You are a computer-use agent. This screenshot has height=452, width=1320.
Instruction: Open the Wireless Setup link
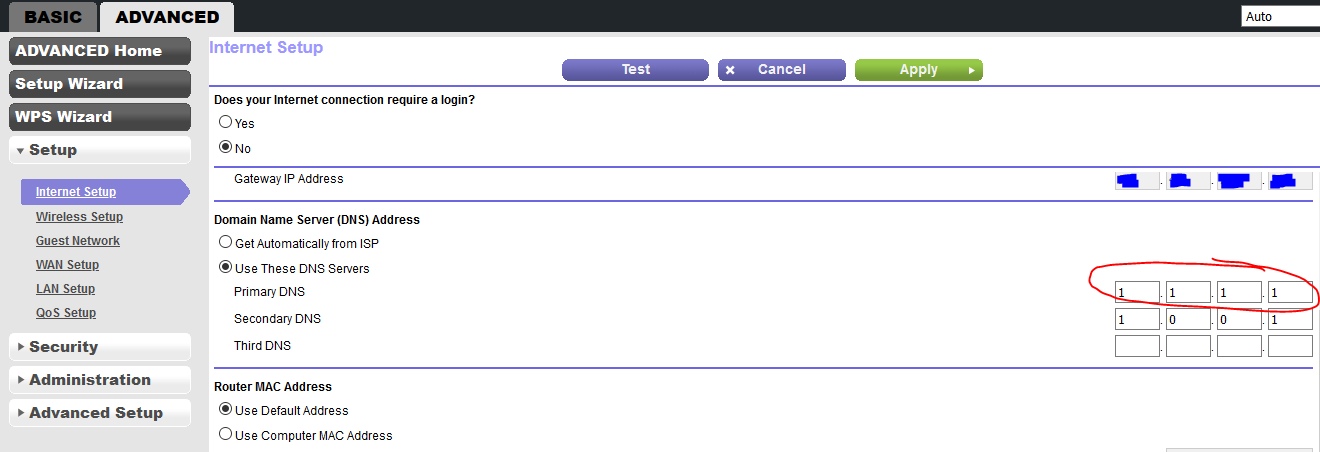pyautogui.click(x=79, y=217)
